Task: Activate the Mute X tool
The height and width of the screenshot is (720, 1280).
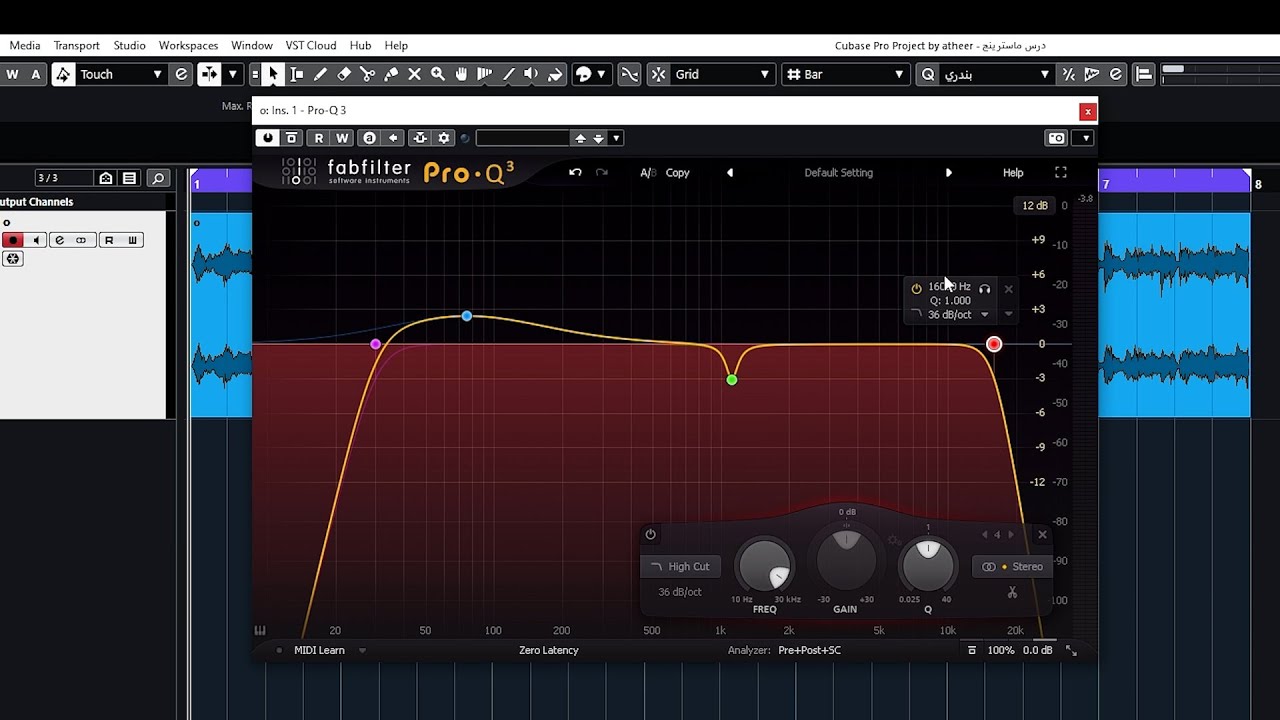Action: (x=414, y=74)
